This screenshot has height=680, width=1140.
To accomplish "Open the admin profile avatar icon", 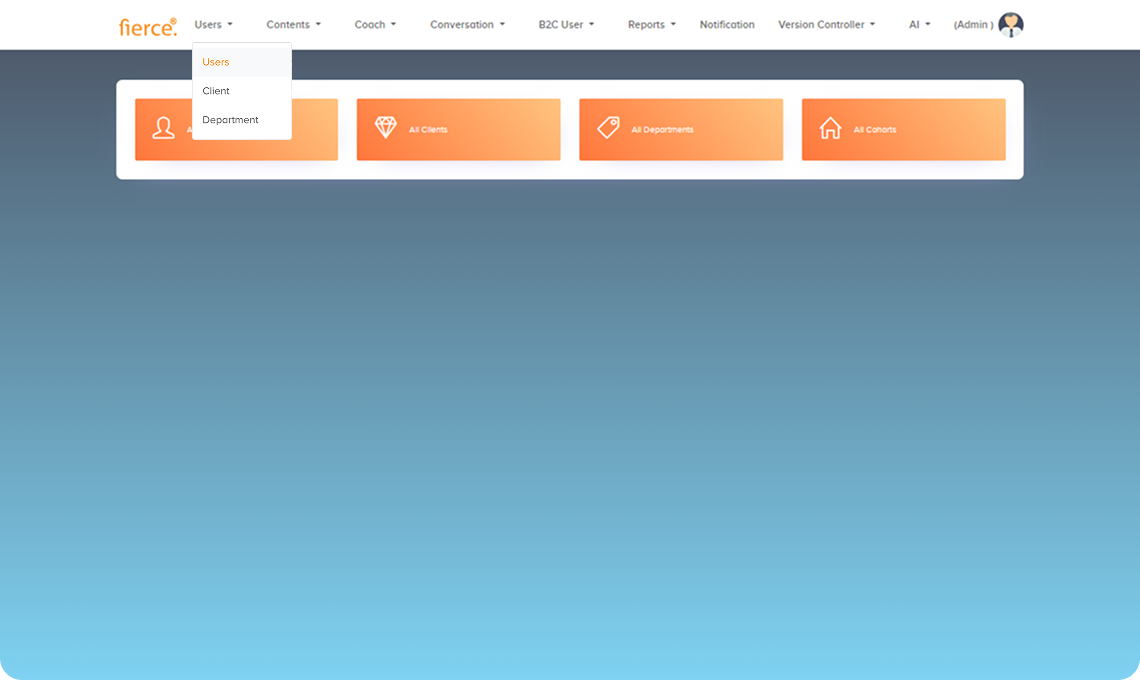I will click(x=1012, y=24).
